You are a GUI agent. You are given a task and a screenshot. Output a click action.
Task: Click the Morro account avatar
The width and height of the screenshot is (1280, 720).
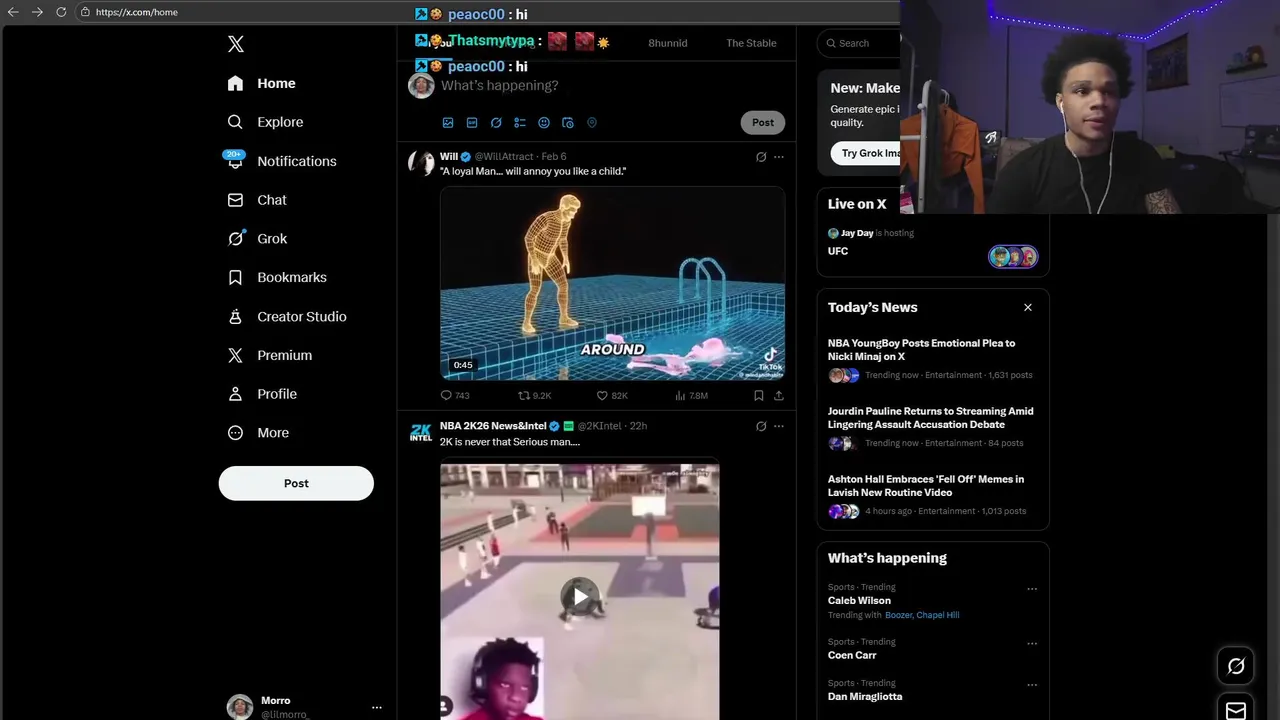pyautogui.click(x=240, y=707)
